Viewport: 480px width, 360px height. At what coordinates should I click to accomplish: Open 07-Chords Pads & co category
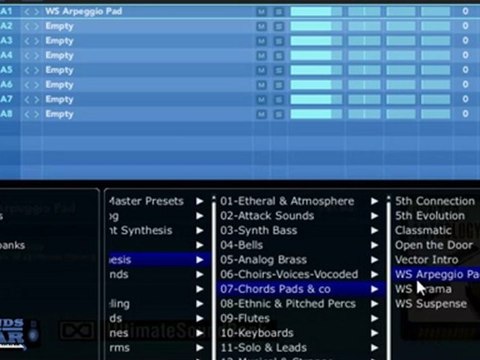[299, 289]
